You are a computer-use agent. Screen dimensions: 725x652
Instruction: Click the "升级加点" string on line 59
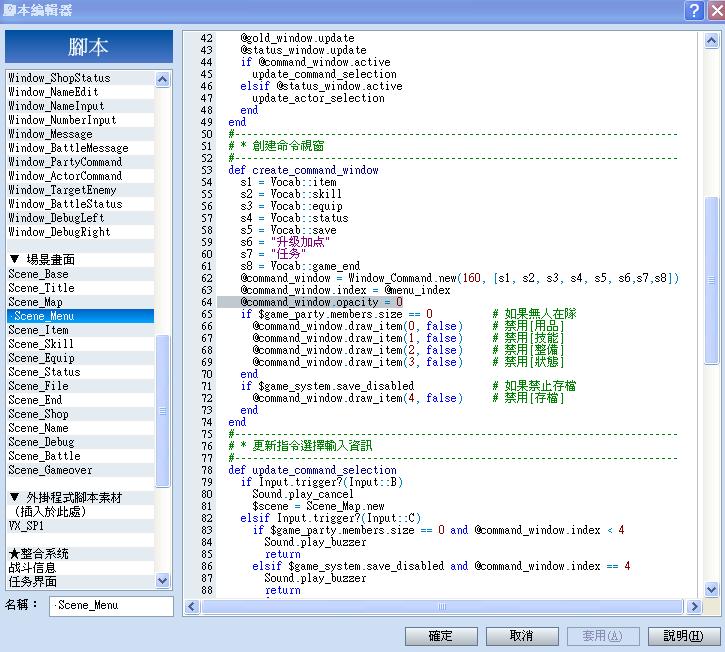click(x=300, y=242)
